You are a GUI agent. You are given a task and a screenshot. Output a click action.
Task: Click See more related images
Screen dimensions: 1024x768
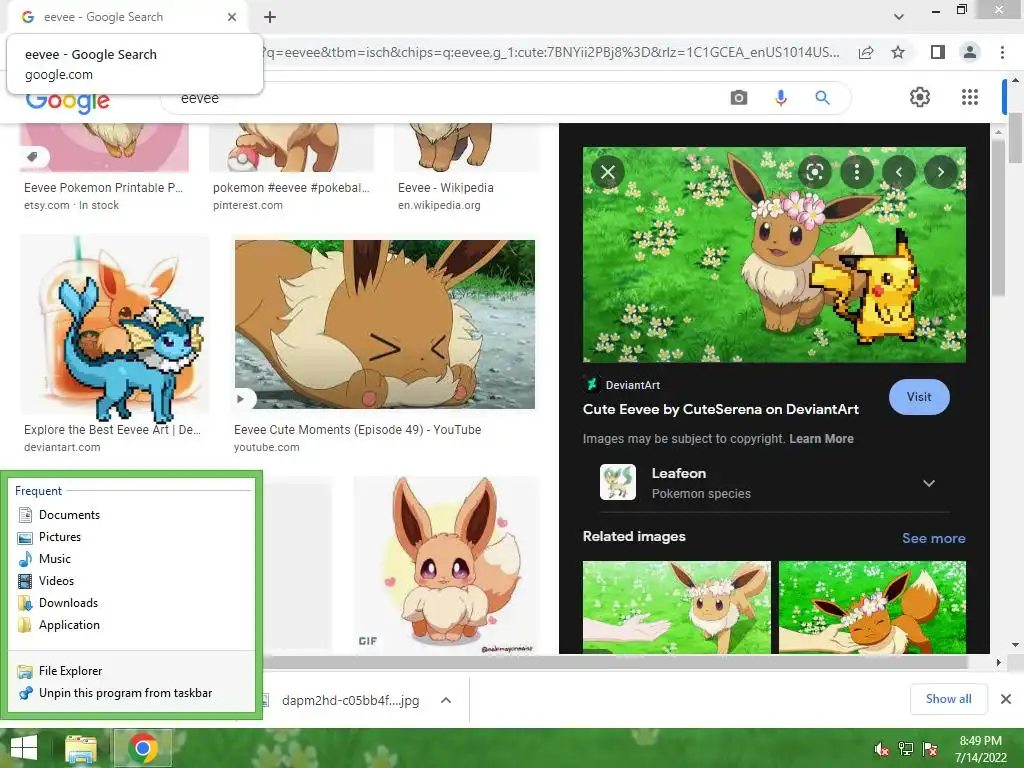click(933, 538)
